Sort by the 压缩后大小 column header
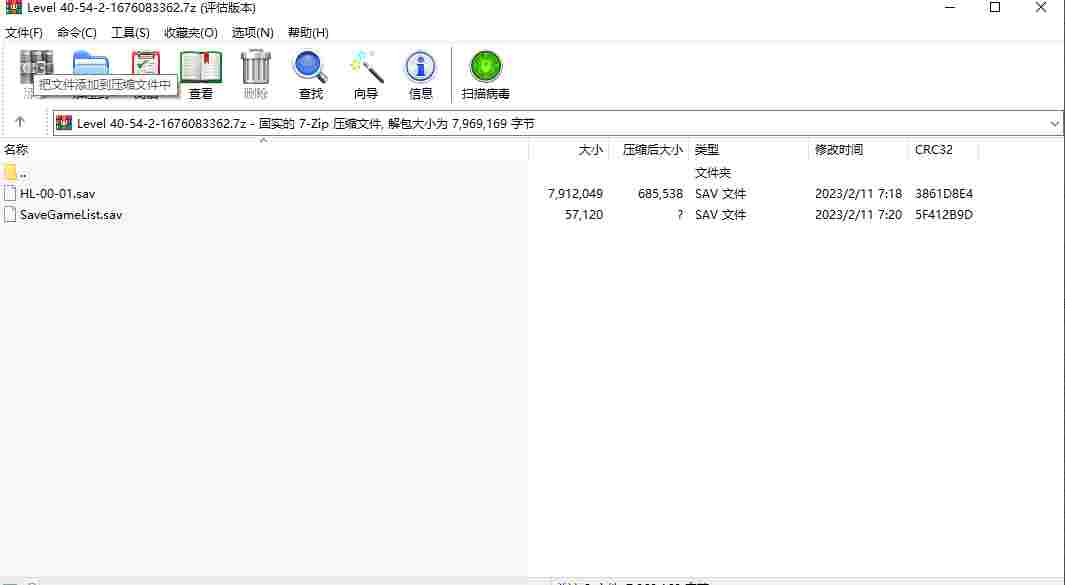This screenshot has width=1065, height=585. point(649,150)
